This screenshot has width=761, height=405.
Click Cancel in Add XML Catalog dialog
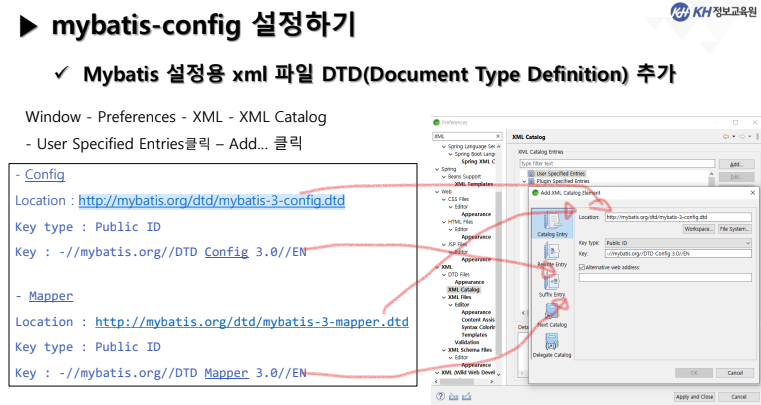(x=735, y=373)
